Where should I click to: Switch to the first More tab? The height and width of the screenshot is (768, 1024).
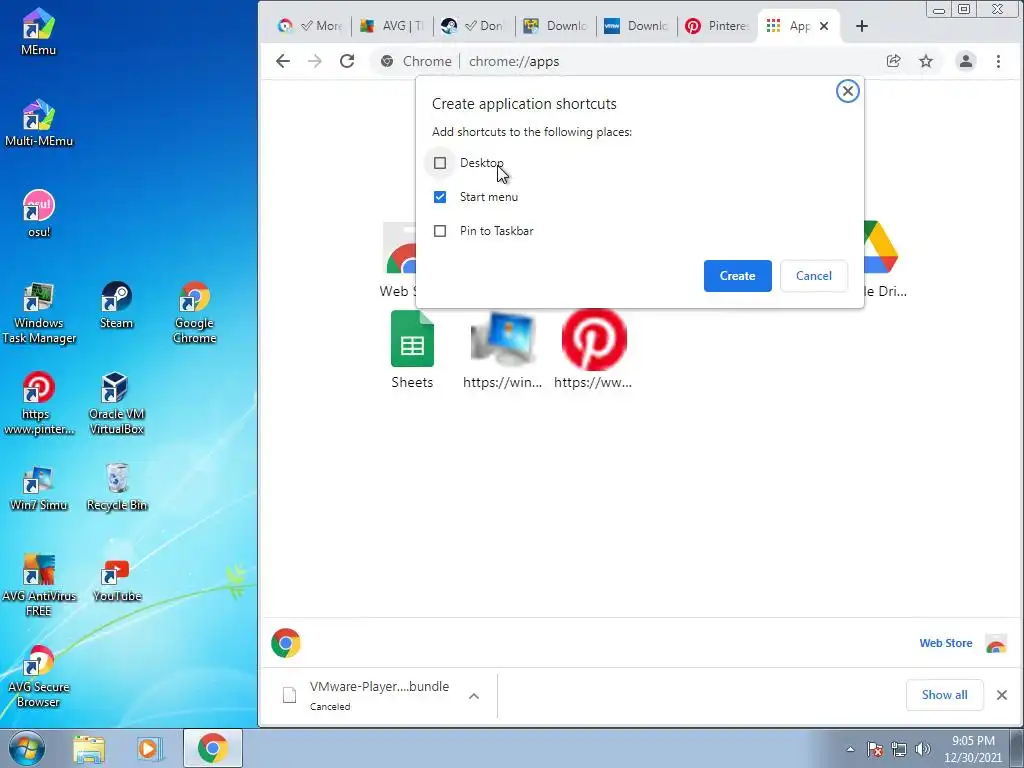click(311, 26)
